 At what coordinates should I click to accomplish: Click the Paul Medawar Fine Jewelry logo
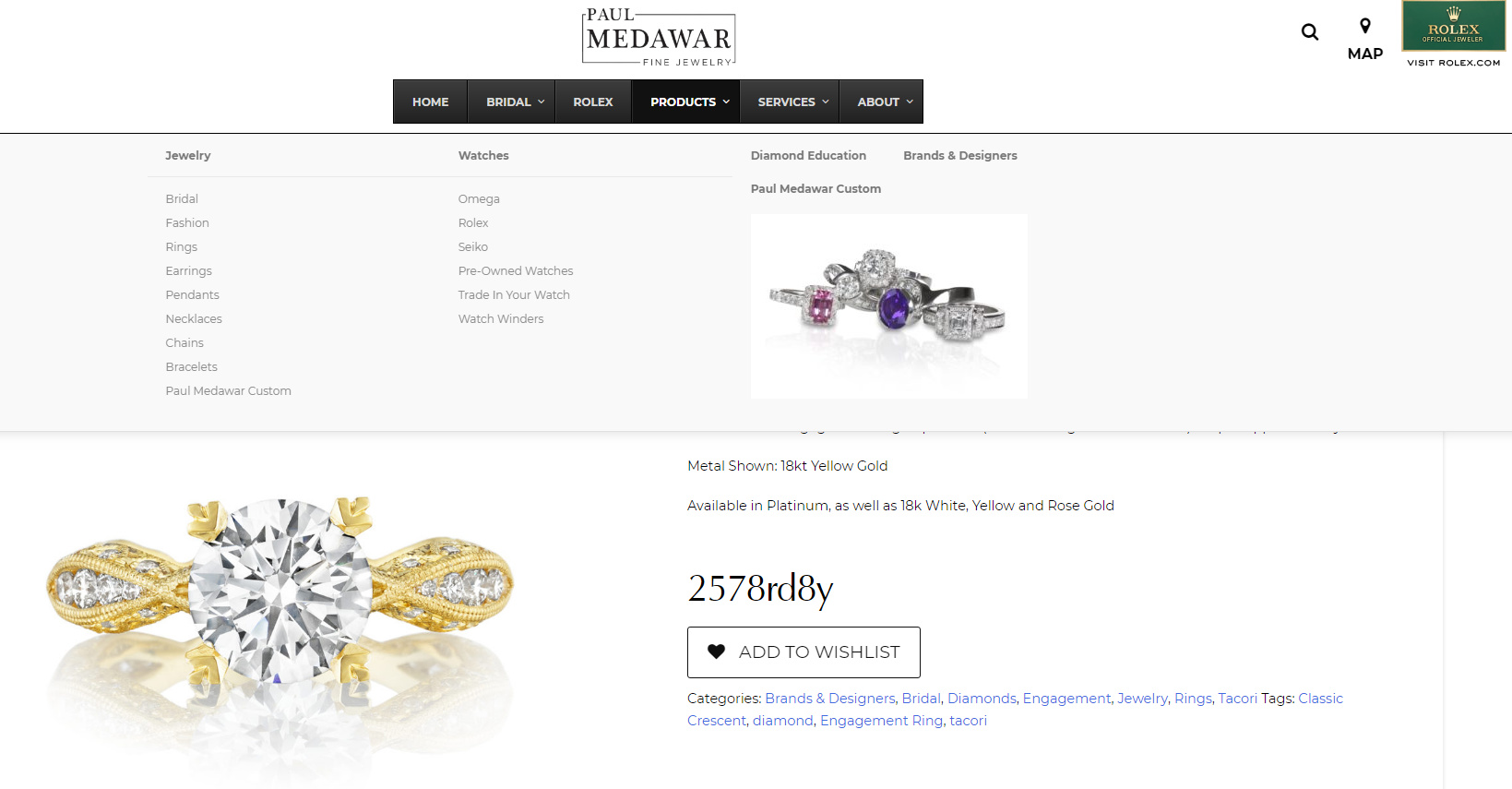pos(659,37)
